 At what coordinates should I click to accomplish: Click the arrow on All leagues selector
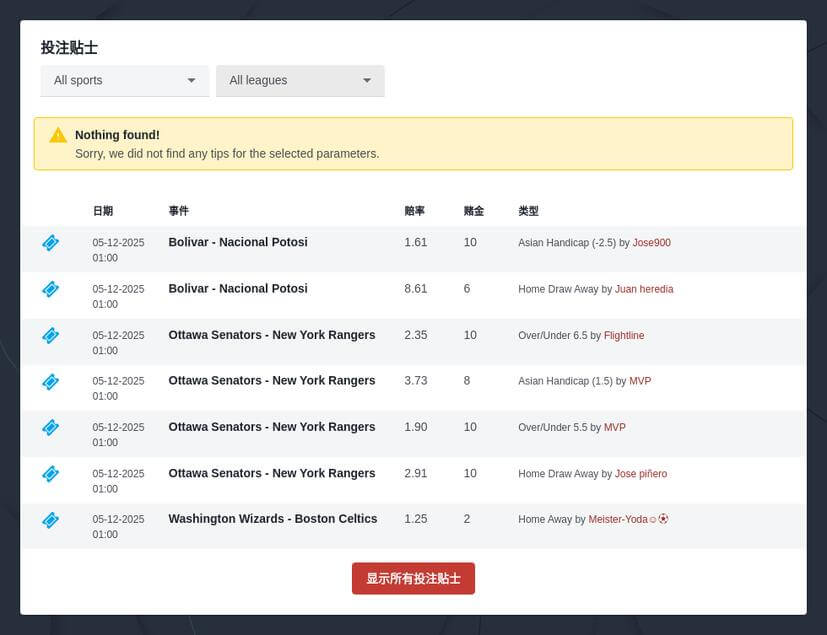(x=367, y=80)
